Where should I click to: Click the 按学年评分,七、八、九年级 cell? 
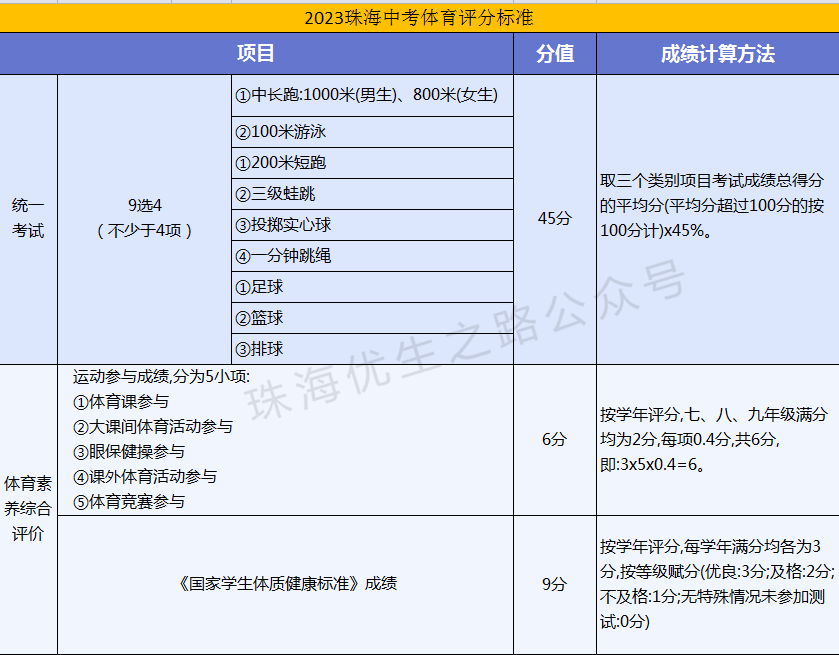[x=718, y=440]
